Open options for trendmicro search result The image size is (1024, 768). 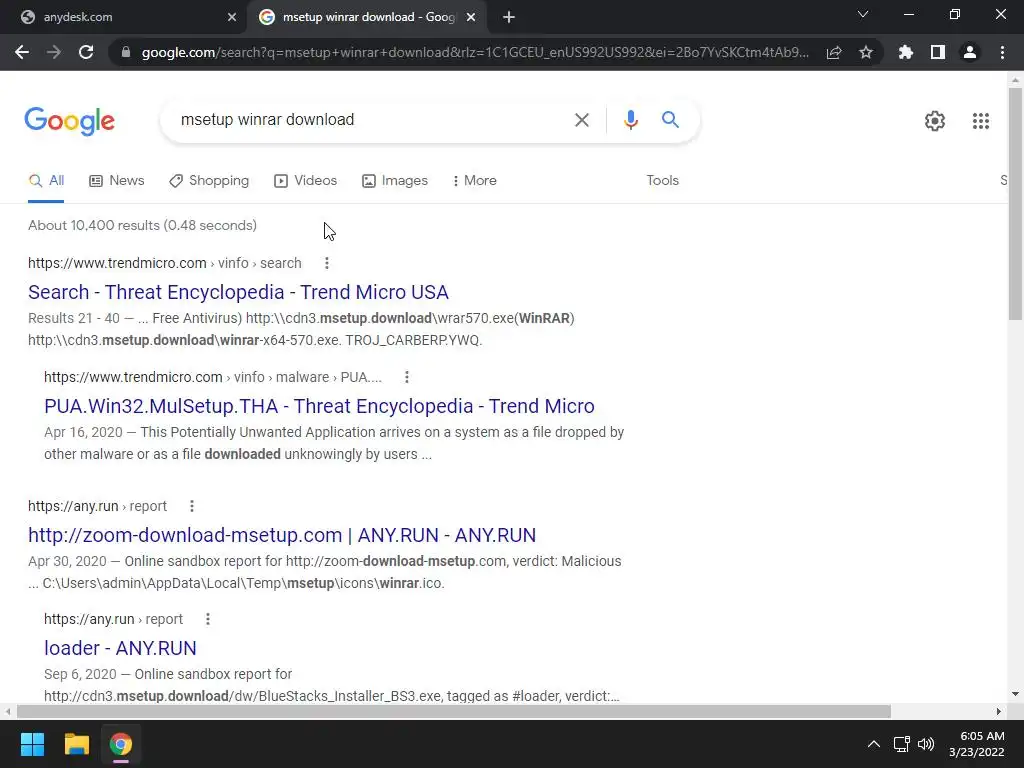[327, 263]
